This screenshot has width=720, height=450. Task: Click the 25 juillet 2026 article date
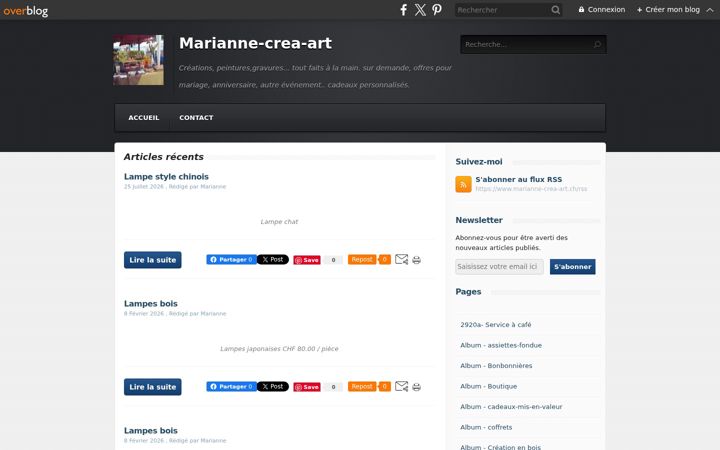[144, 187]
